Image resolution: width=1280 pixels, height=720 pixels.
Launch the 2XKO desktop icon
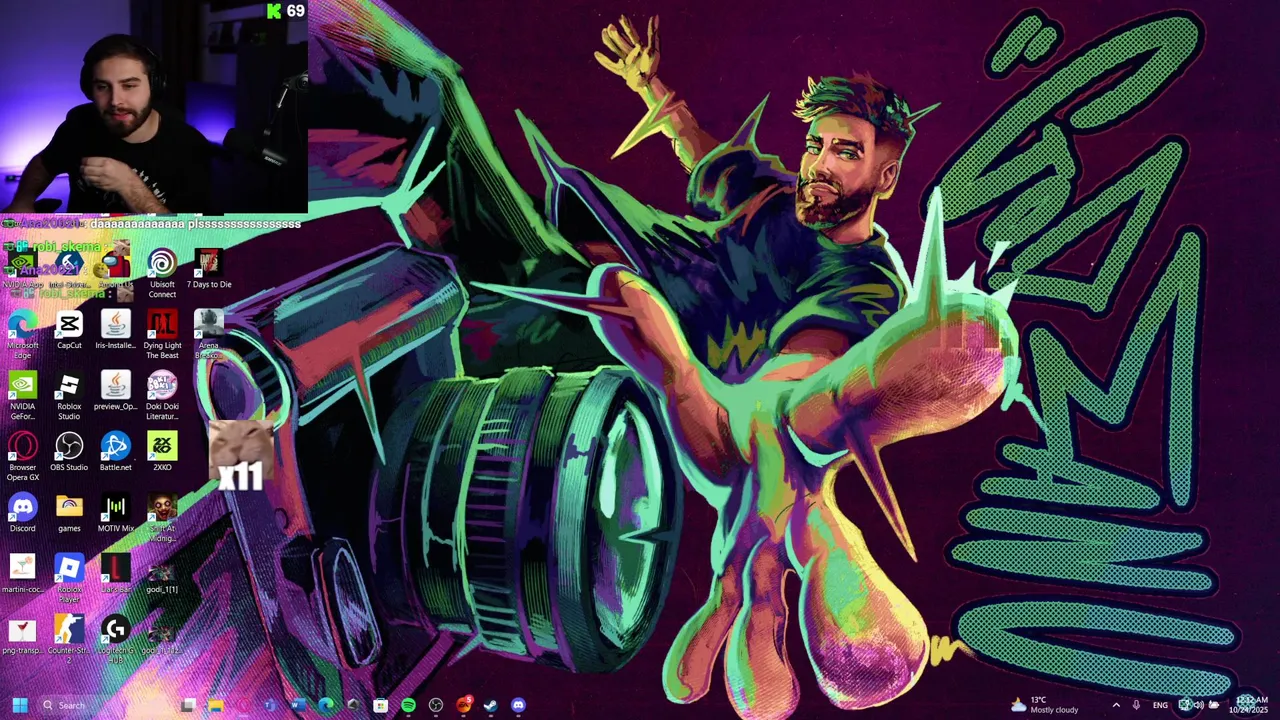(162, 452)
